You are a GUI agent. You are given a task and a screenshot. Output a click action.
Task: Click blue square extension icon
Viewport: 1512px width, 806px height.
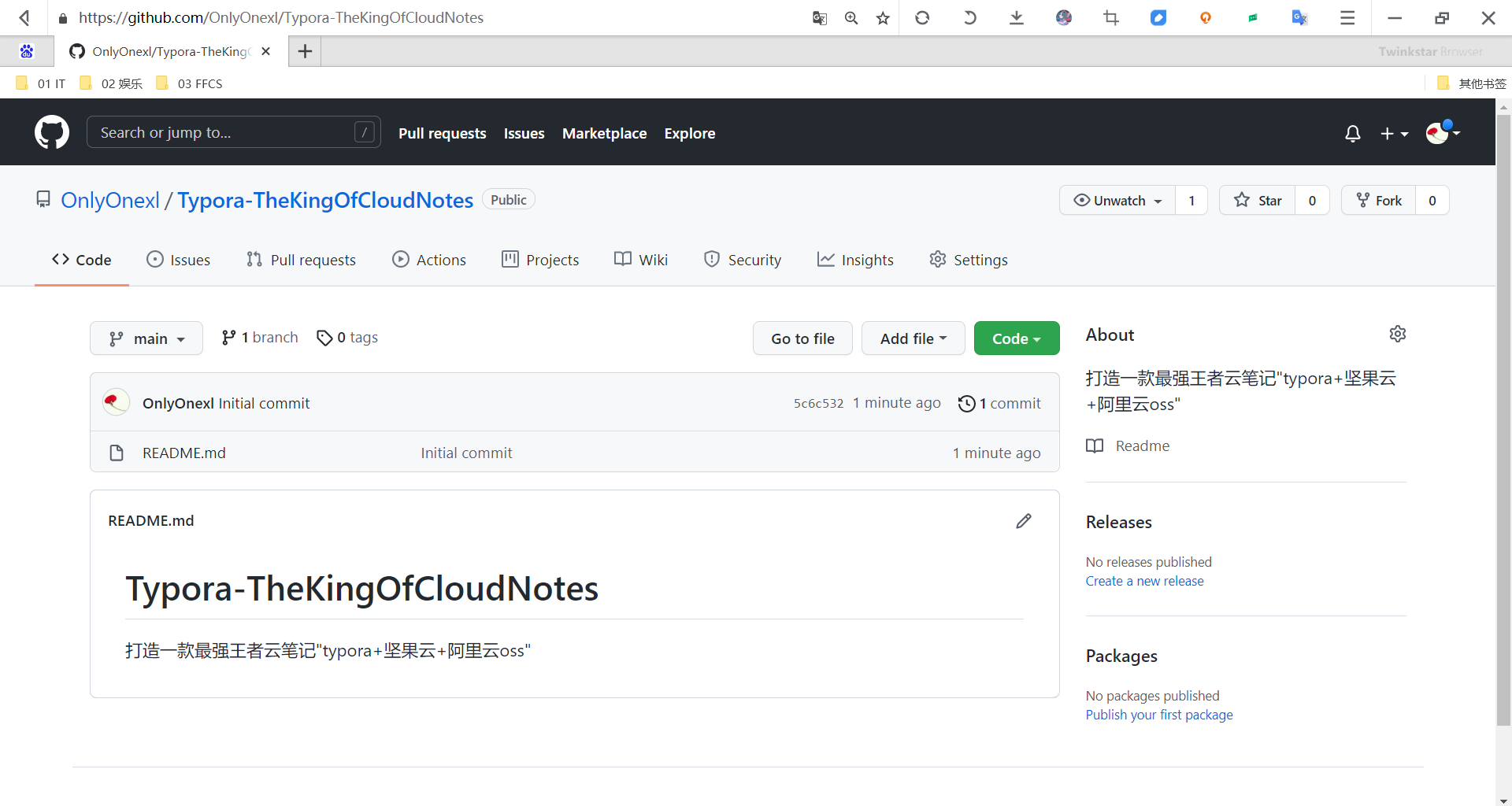1158,17
